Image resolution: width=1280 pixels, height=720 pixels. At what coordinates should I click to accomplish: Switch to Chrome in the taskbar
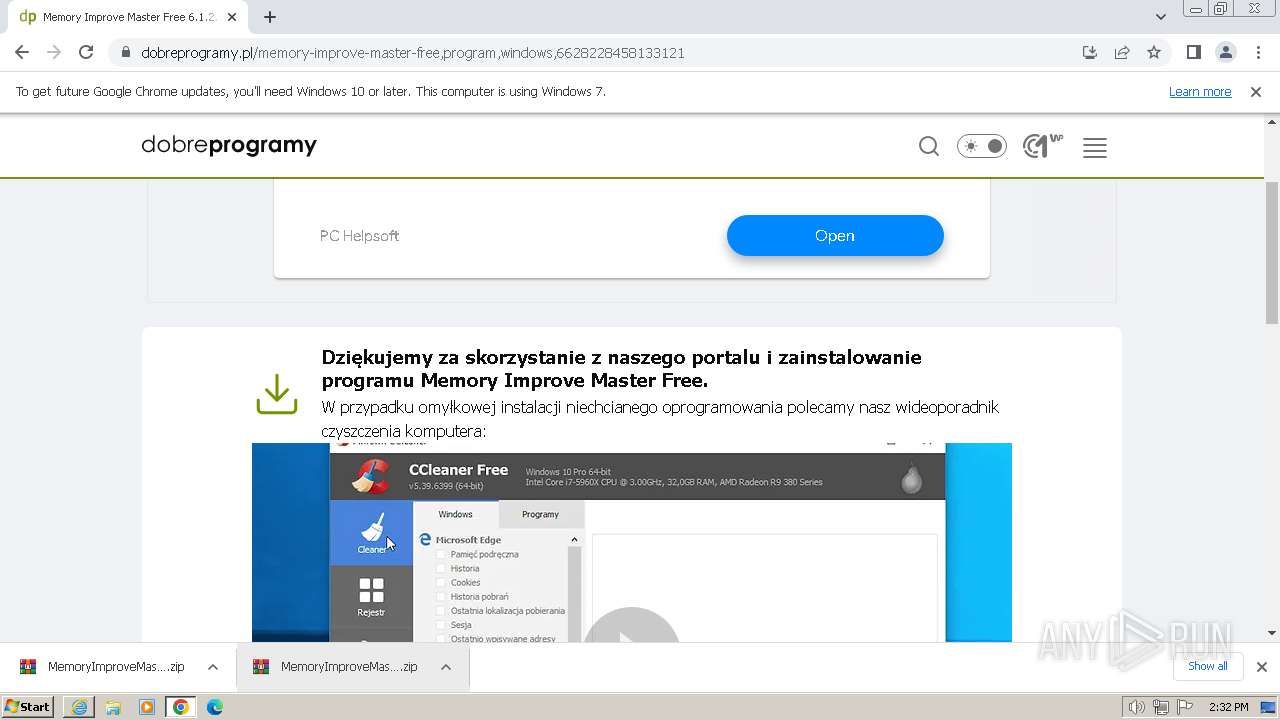181,707
